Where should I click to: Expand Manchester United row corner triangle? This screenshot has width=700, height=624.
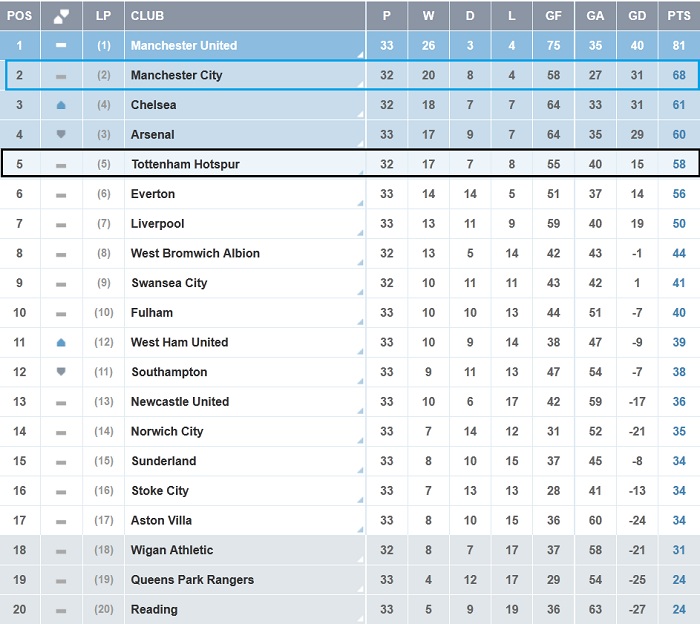(x=359, y=55)
